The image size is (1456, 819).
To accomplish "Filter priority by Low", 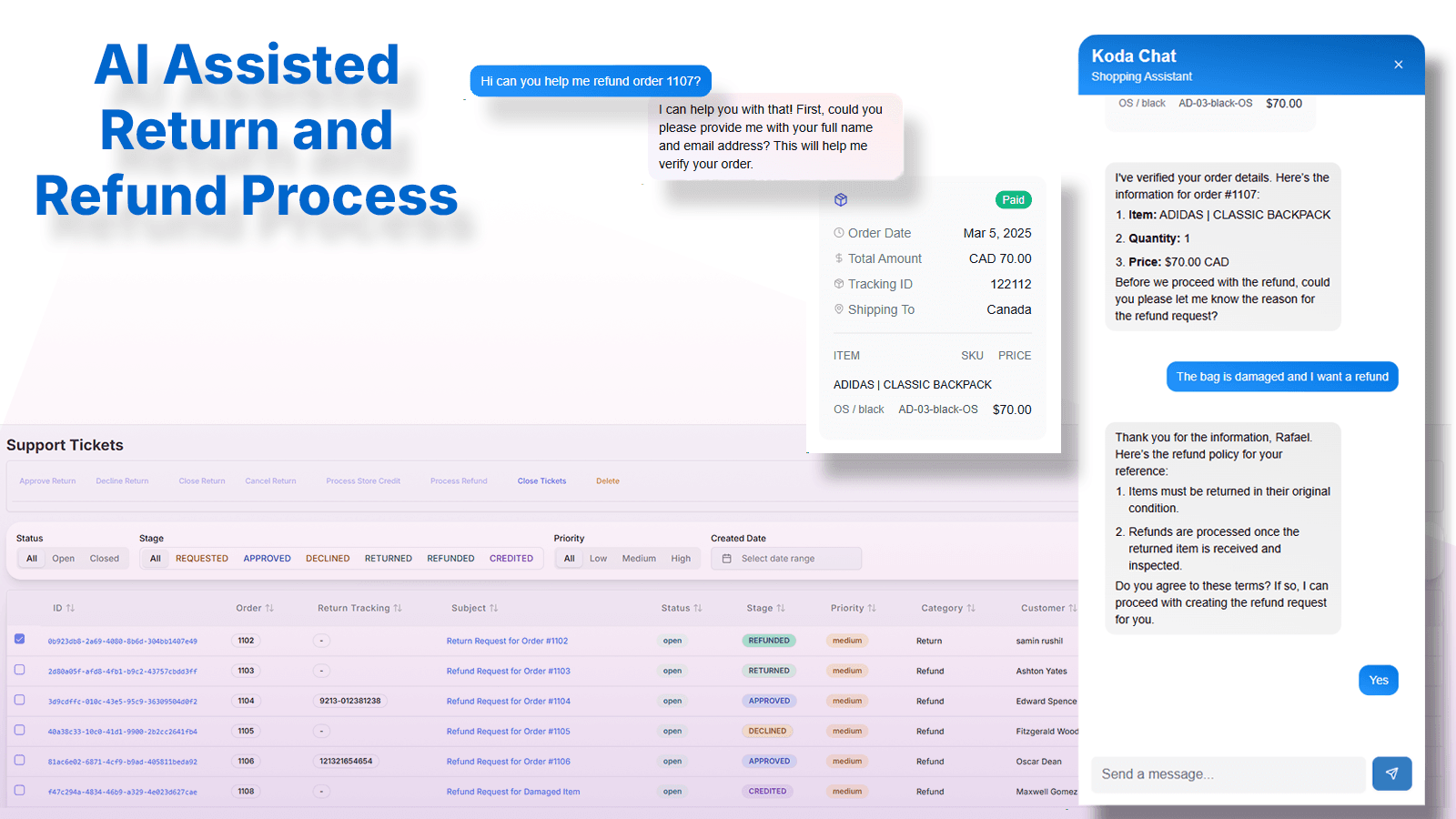I will [x=598, y=559].
